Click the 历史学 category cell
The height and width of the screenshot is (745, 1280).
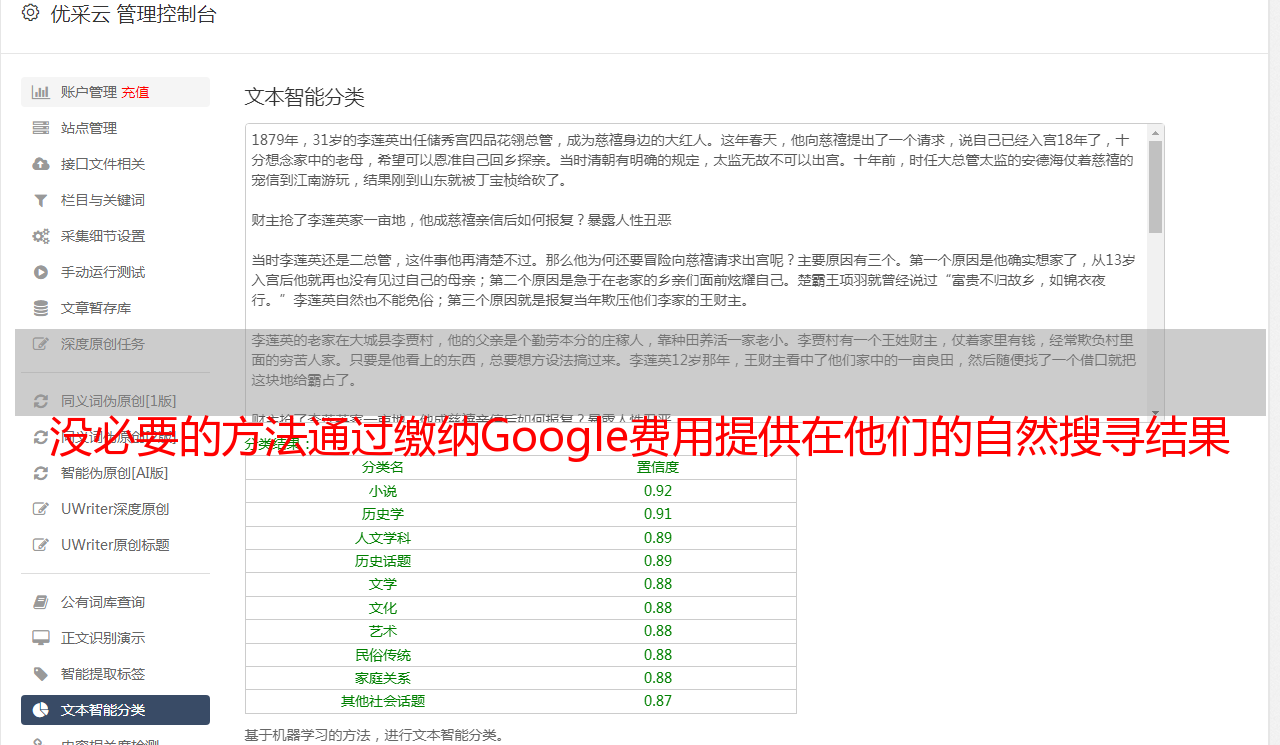383,514
